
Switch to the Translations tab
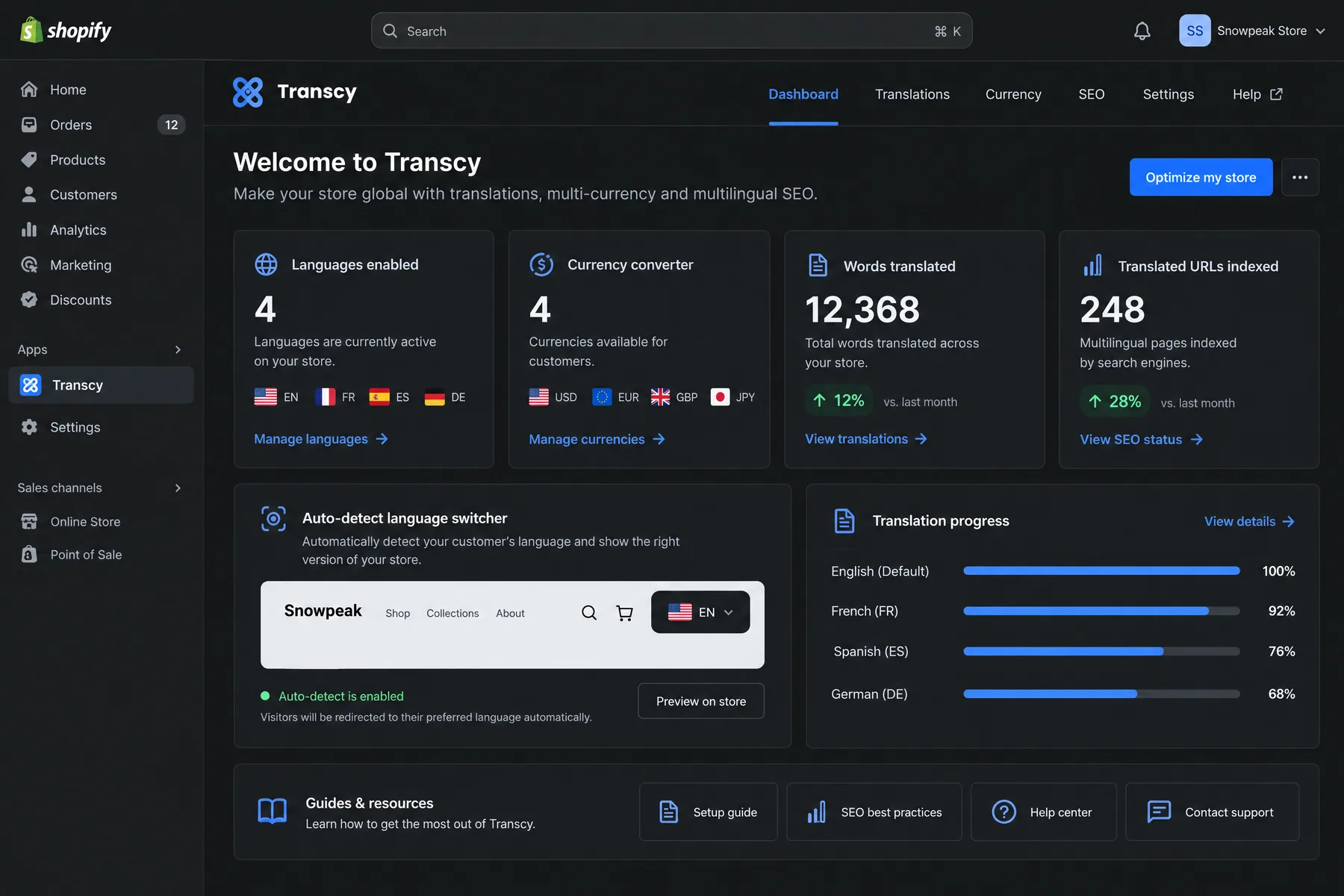coord(912,94)
